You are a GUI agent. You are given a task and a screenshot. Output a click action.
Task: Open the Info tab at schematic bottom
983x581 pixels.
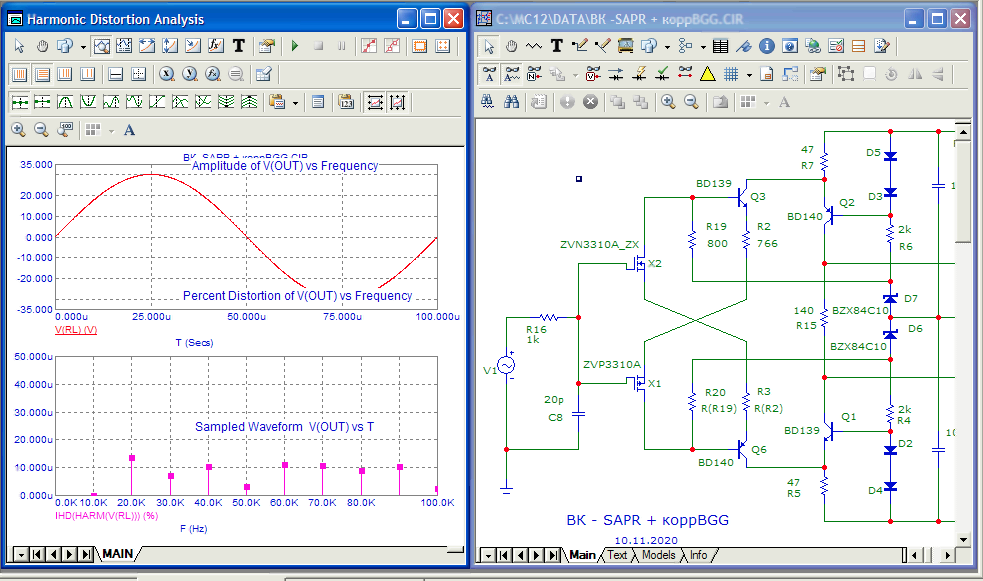(x=698, y=555)
